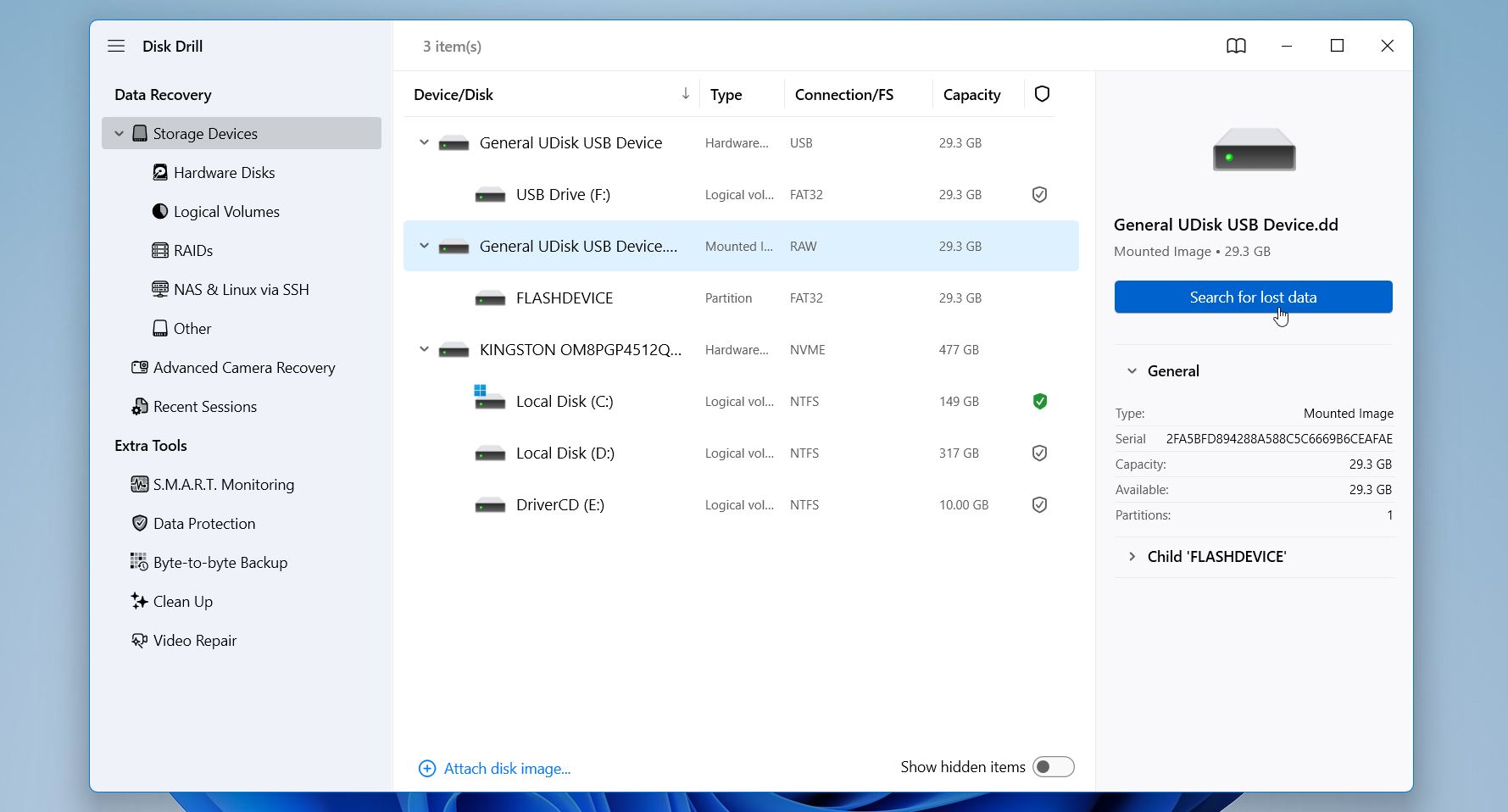Image resolution: width=1508 pixels, height=812 pixels.
Task: Expand the Child 'FLASHDEVICE' section
Action: click(1132, 556)
